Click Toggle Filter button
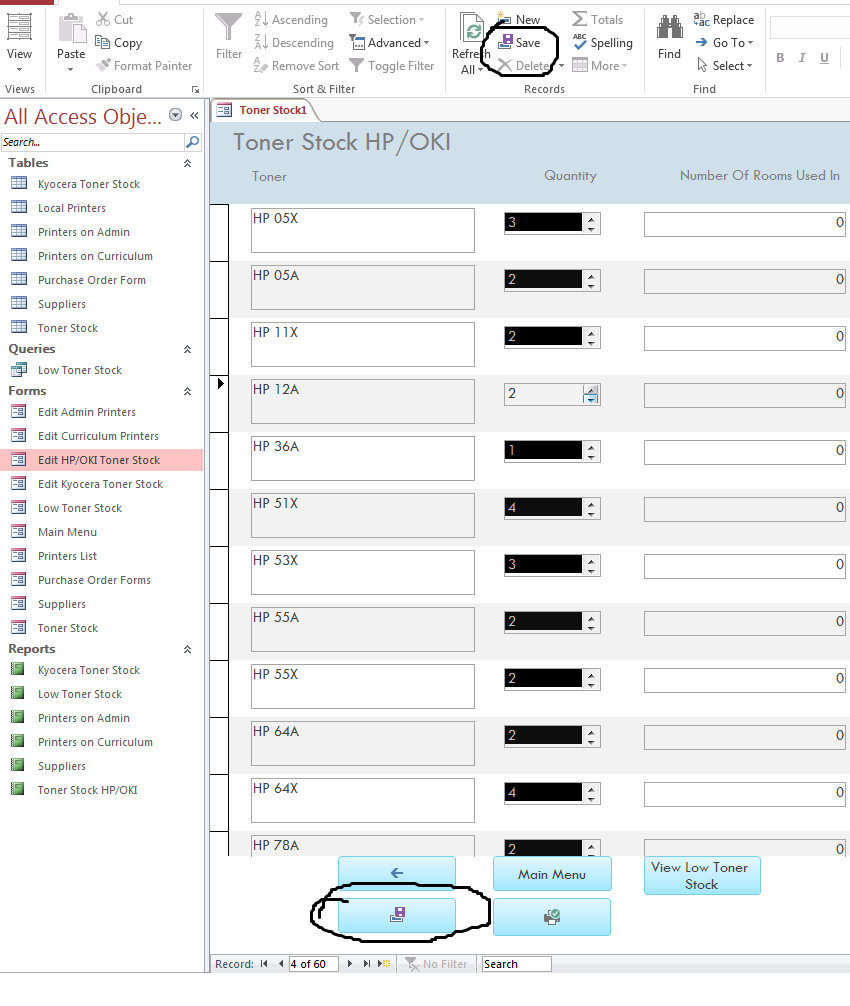The height and width of the screenshot is (1006, 850). pos(392,65)
